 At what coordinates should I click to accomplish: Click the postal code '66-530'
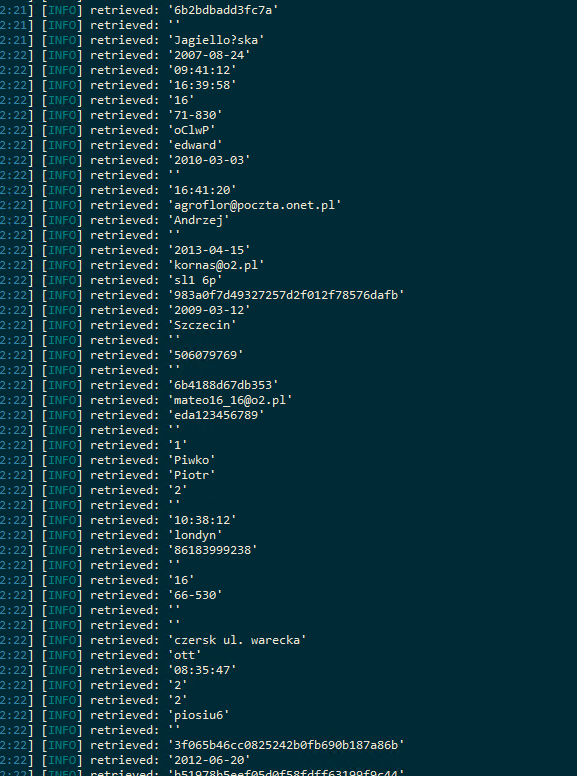click(x=195, y=595)
